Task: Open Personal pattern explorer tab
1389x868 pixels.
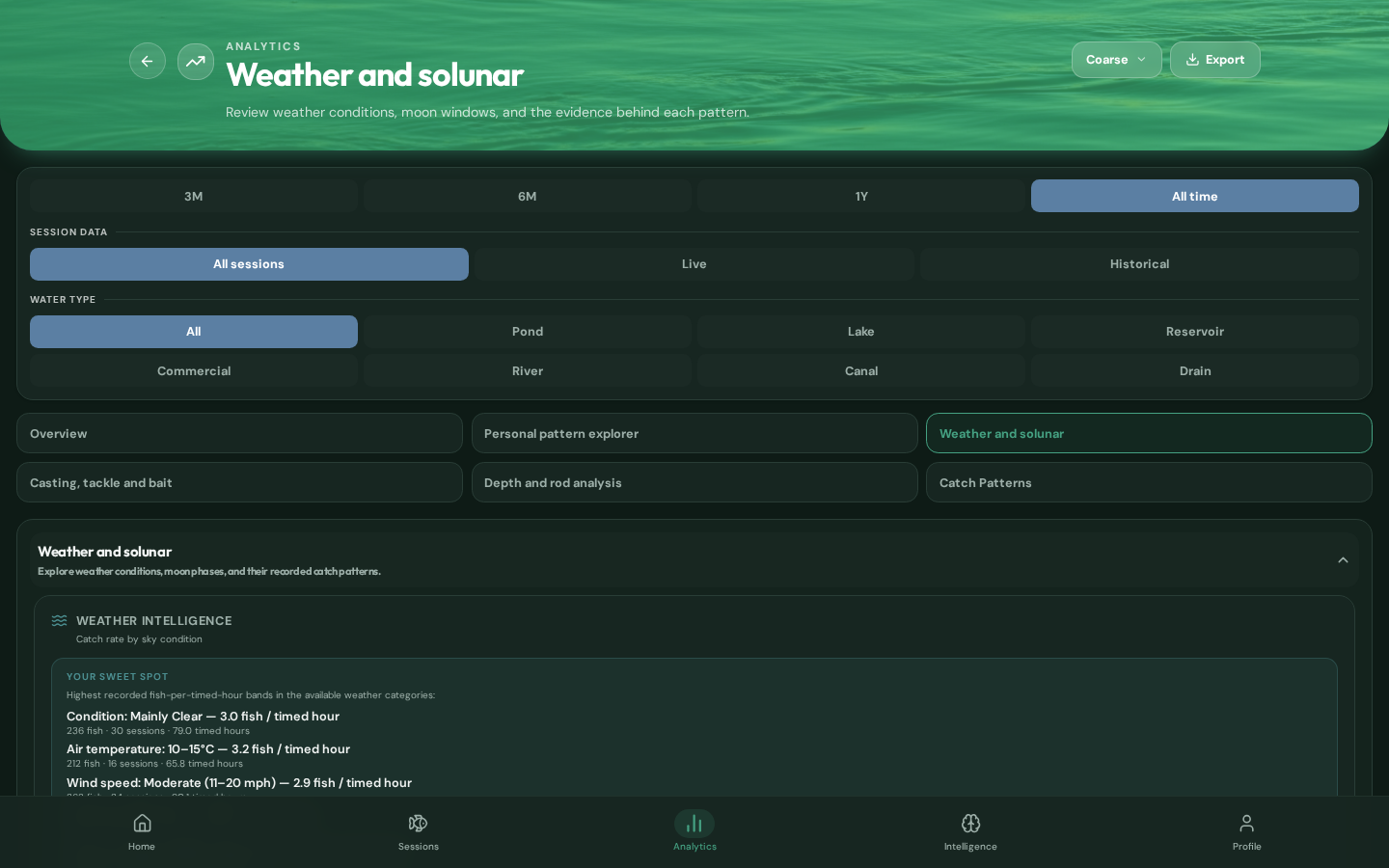Action: click(x=694, y=434)
